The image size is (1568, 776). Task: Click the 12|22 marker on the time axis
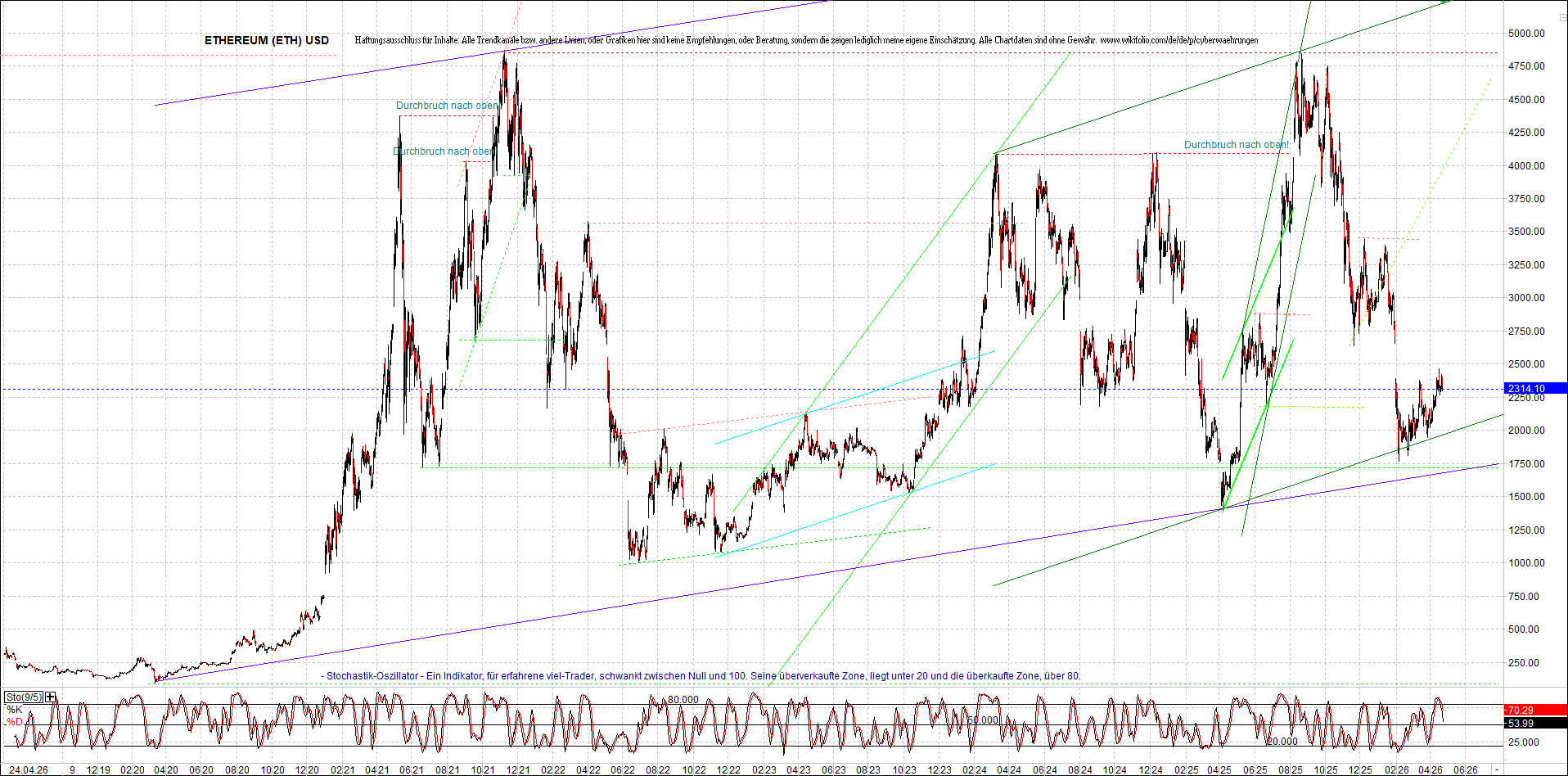(728, 770)
